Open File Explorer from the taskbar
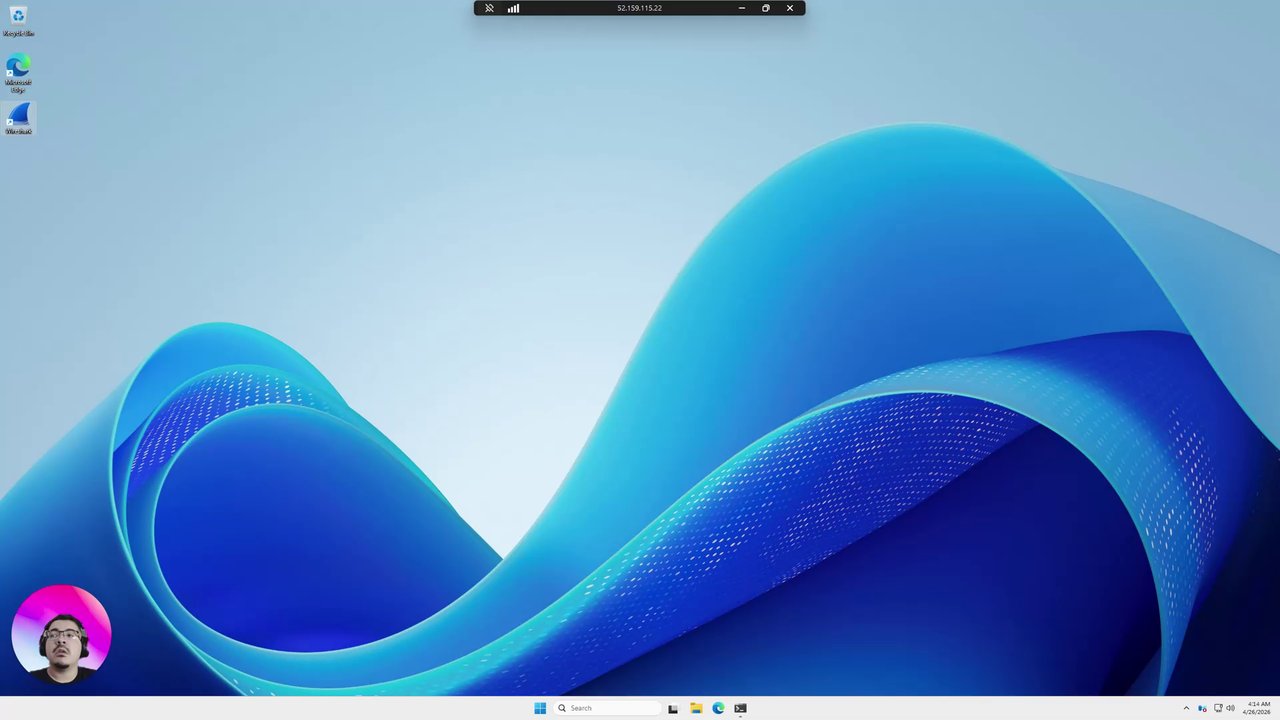Screen dimensions: 1280x720 [696, 708]
